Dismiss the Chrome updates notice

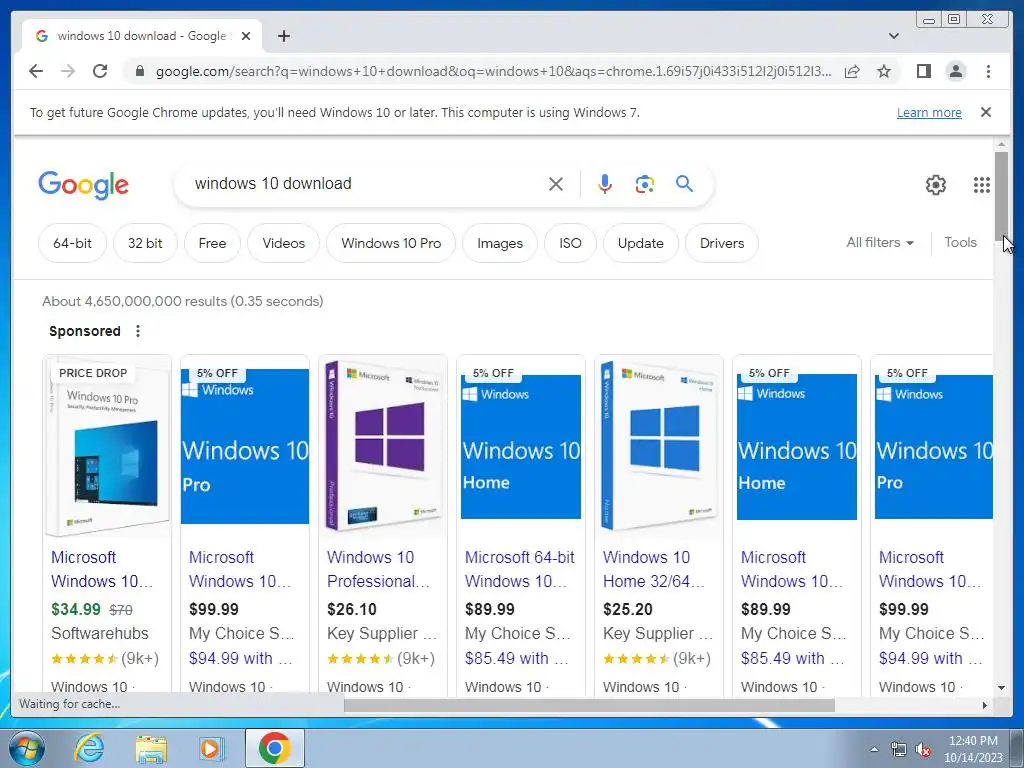click(x=985, y=112)
